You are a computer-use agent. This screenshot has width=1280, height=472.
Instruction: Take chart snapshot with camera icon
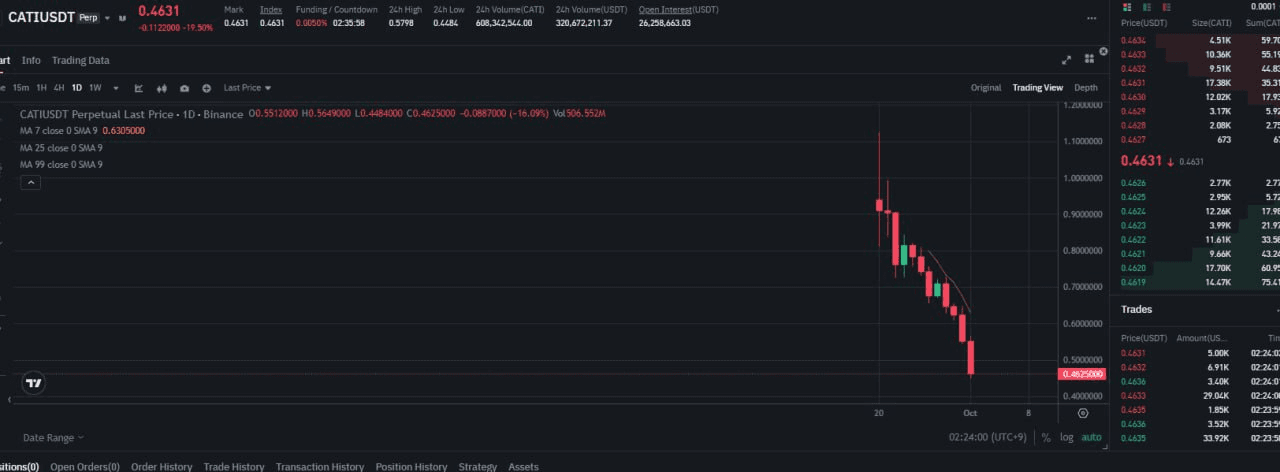(184, 88)
